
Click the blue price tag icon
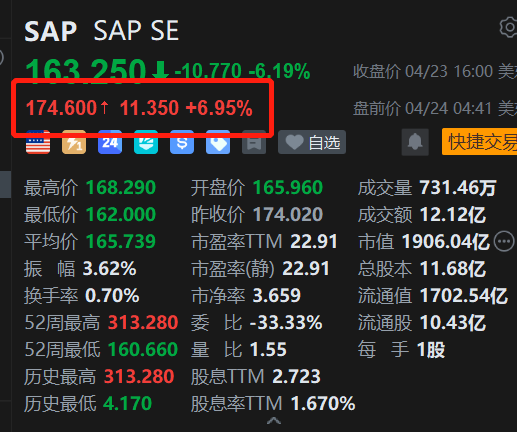click(218, 142)
